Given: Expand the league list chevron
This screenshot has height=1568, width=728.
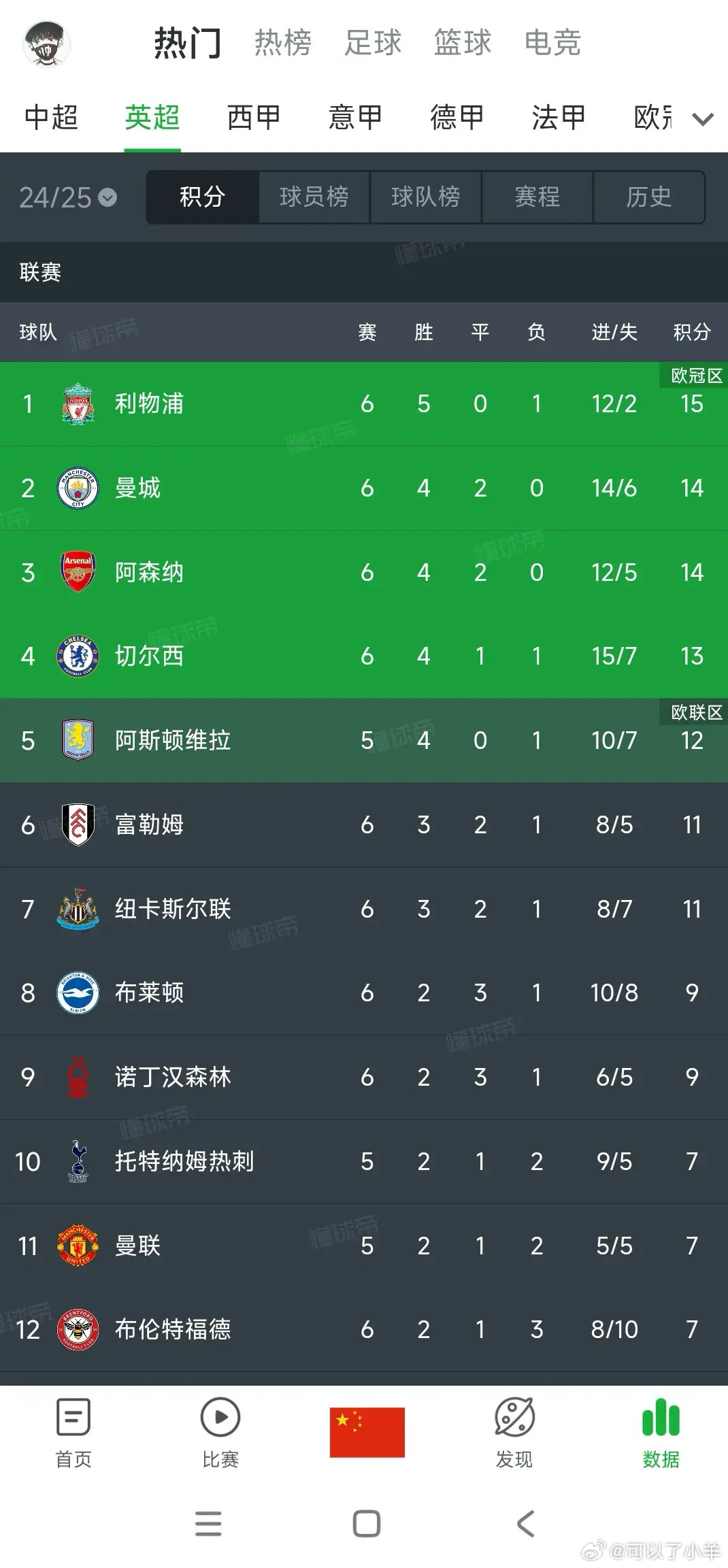Looking at the screenshot, I should 703,120.
